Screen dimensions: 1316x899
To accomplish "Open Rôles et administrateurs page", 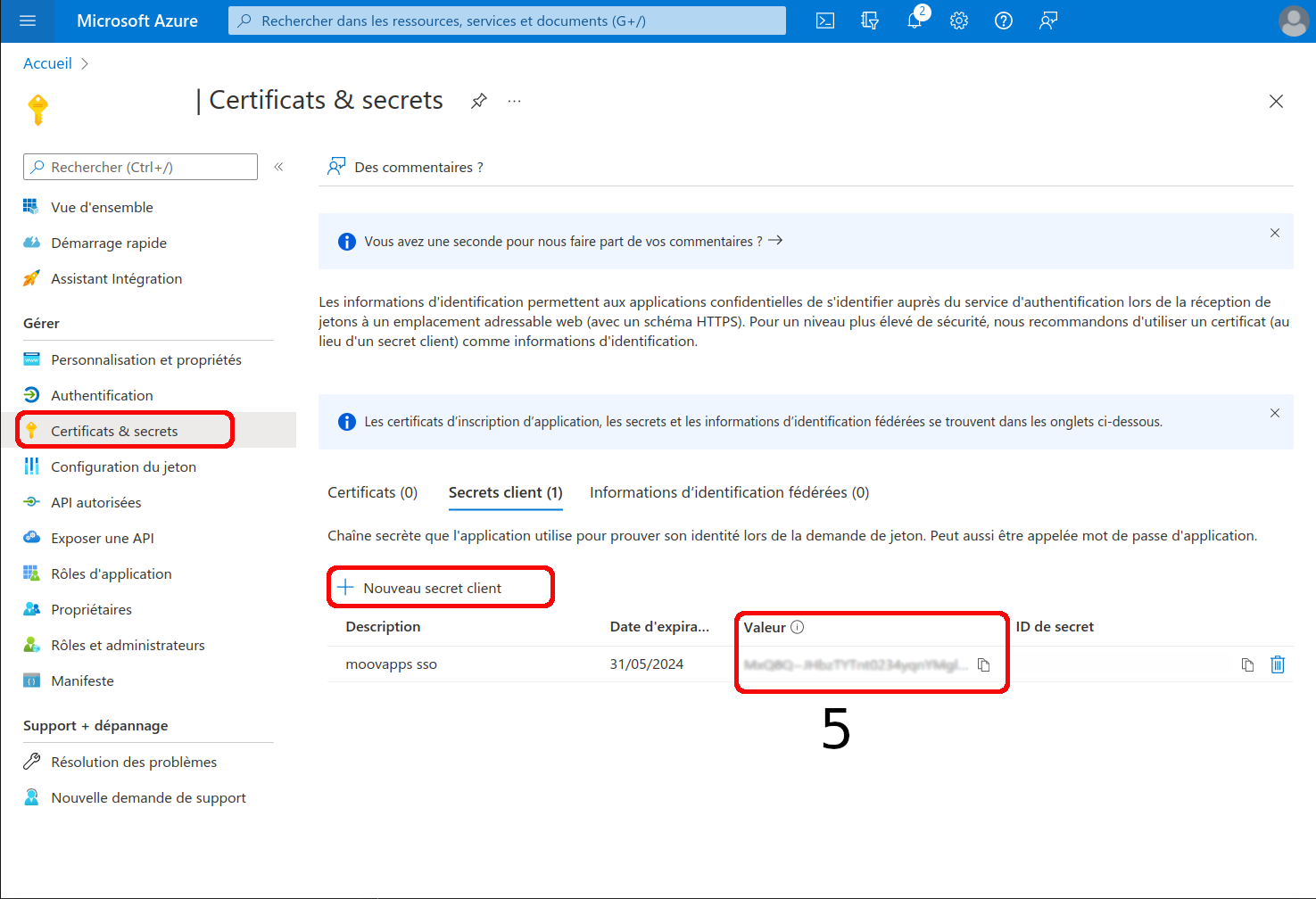I will point(128,645).
